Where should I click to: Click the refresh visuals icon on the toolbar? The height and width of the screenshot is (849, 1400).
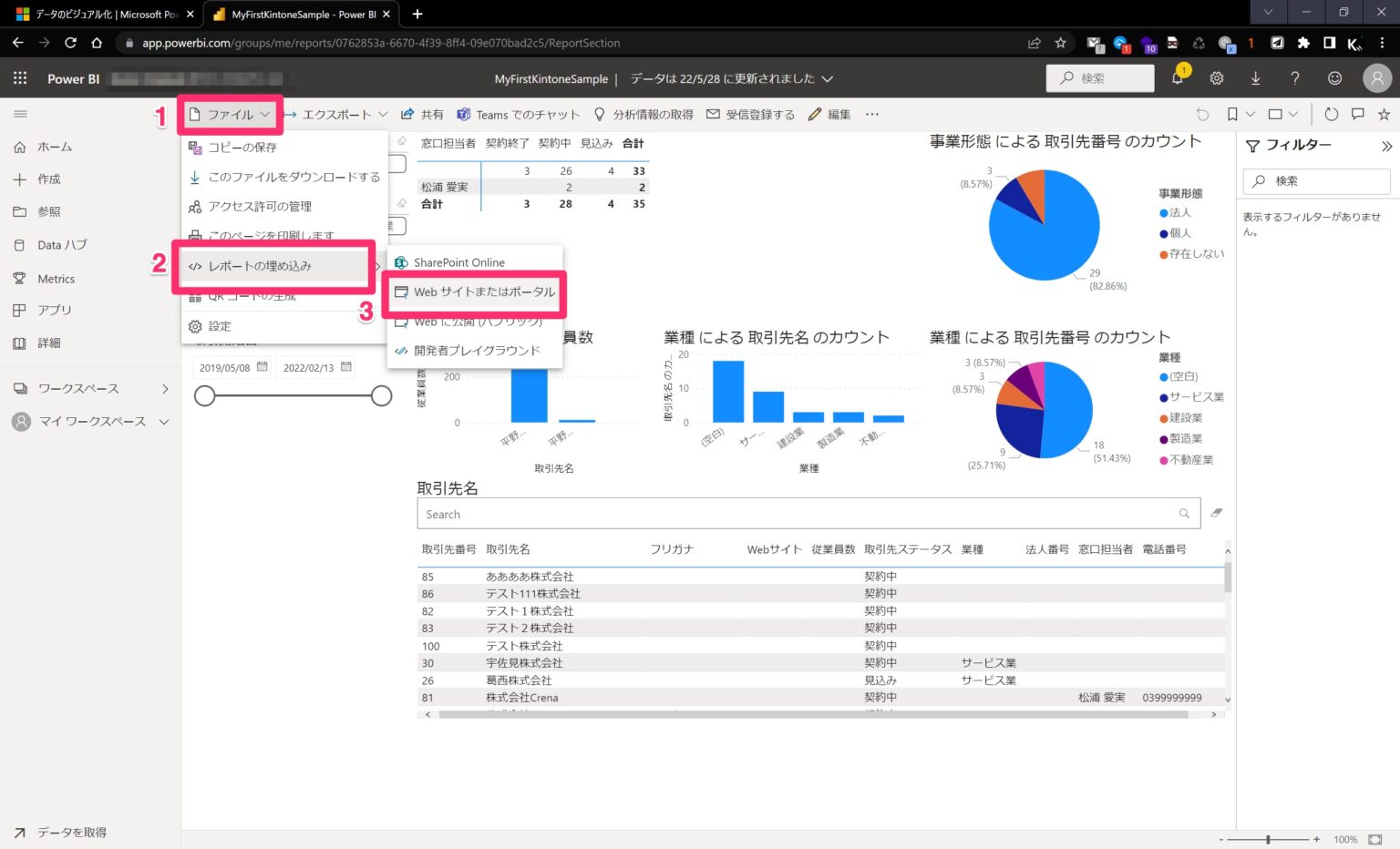1331,114
